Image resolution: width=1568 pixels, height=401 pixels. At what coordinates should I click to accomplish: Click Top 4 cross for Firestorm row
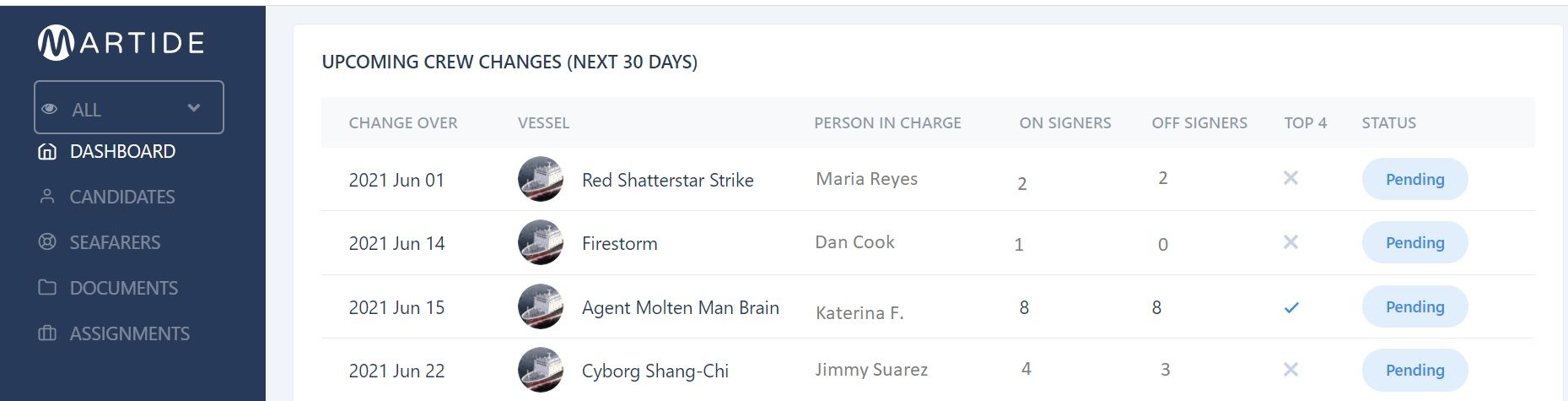pos(1291,242)
